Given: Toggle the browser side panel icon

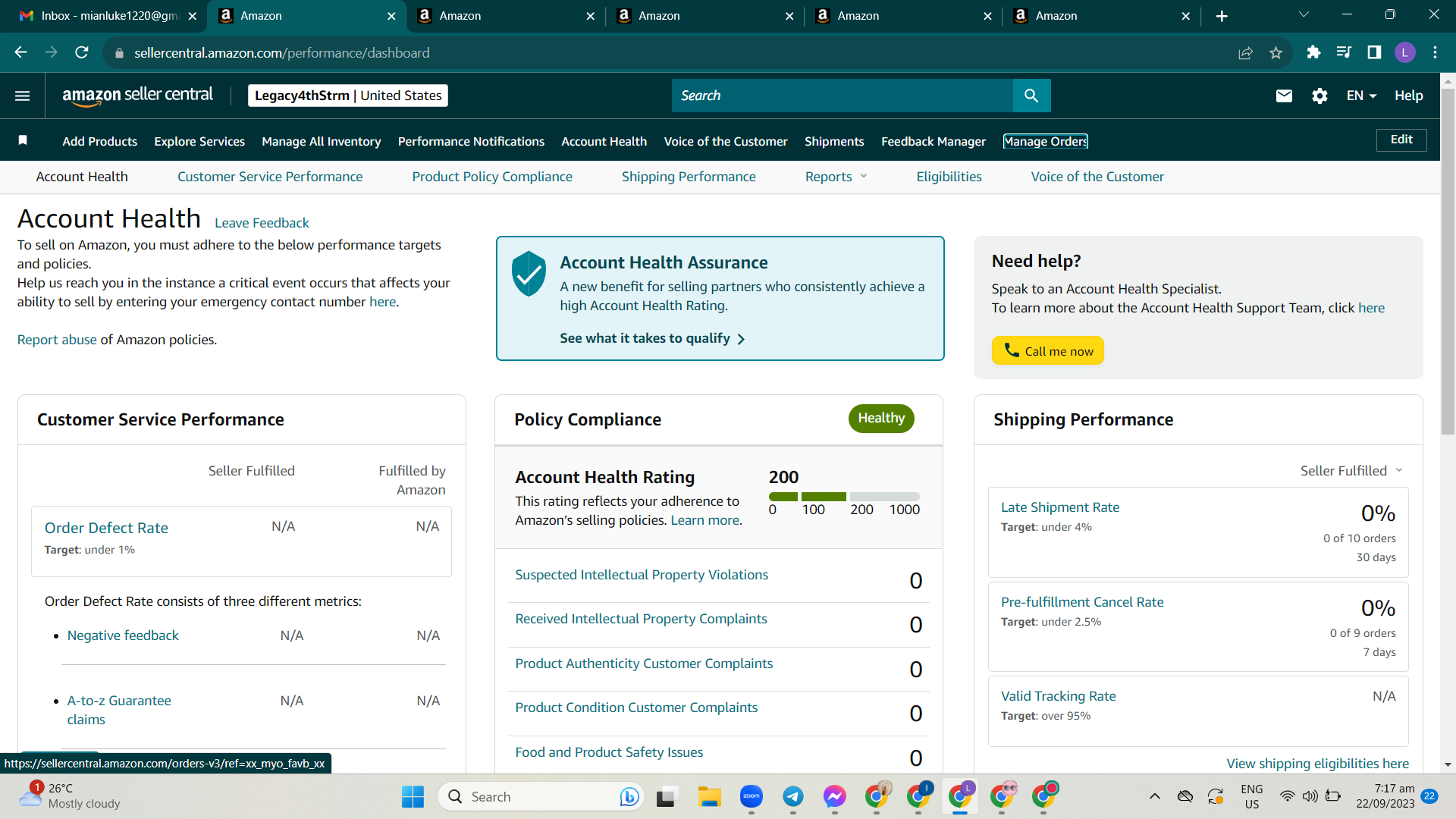Looking at the screenshot, I should tap(1374, 52).
